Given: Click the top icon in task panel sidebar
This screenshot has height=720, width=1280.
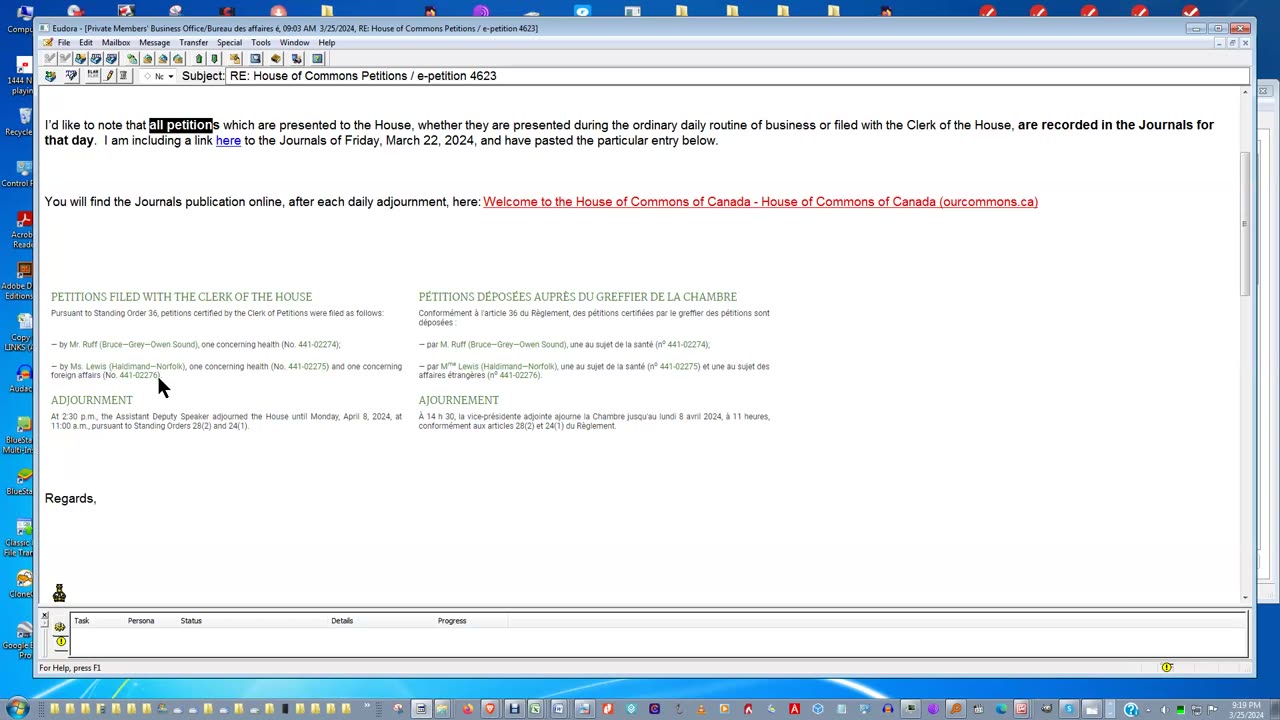Looking at the screenshot, I should (x=60, y=627).
